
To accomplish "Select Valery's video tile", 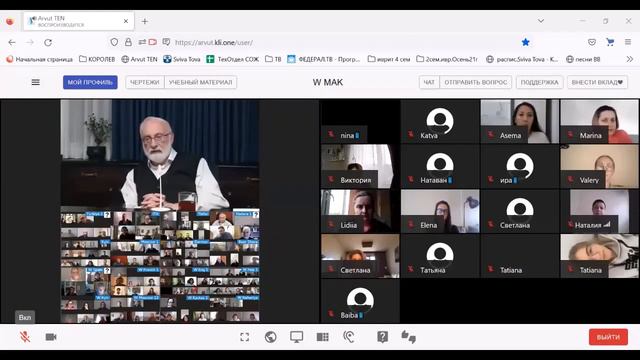I will click(x=599, y=166).
